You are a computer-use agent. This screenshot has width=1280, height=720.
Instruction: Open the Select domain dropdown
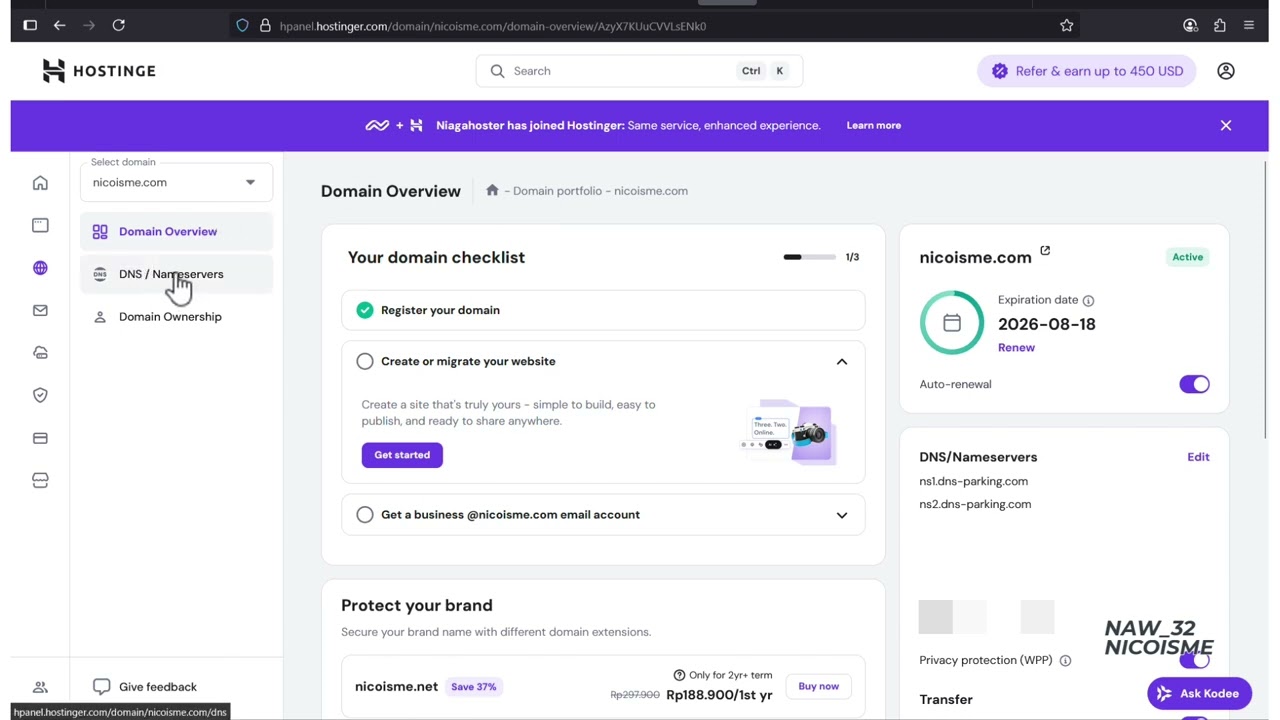coord(176,182)
